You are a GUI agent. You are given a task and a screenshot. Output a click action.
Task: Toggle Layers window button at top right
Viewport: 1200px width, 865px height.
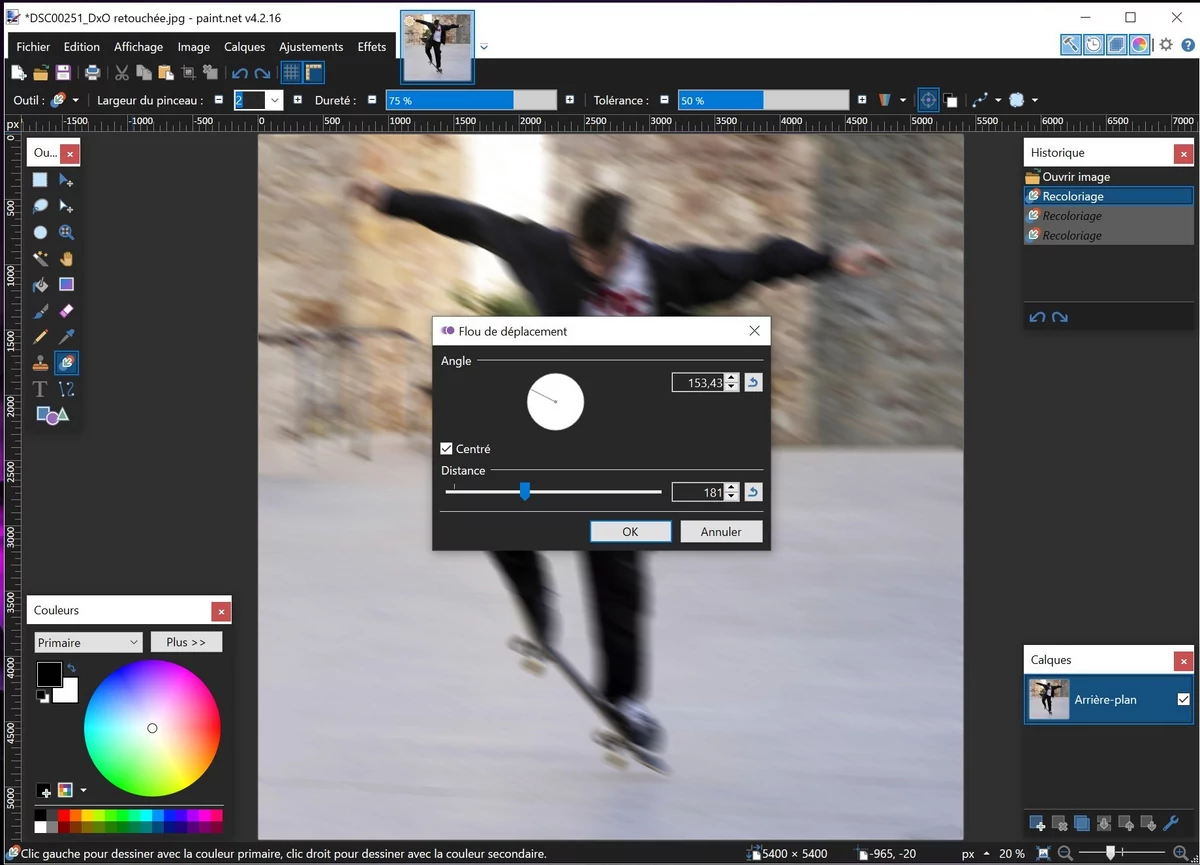pyautogui.click(x=1116, y=44)
